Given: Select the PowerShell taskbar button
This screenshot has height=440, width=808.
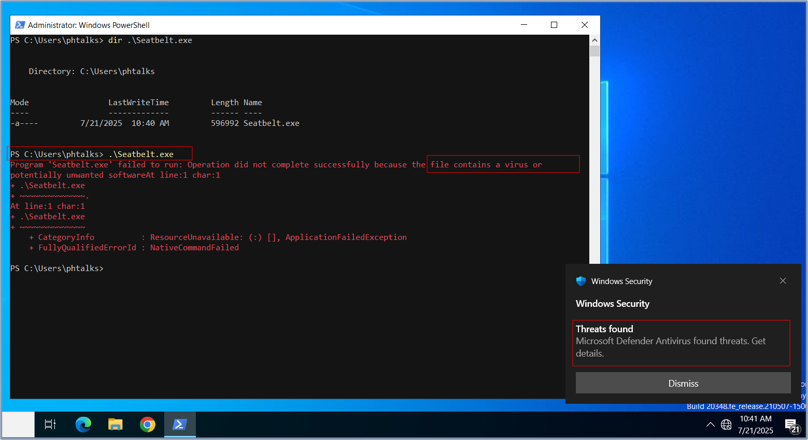Looking at the screenshot, I should (x=179, y=425).
